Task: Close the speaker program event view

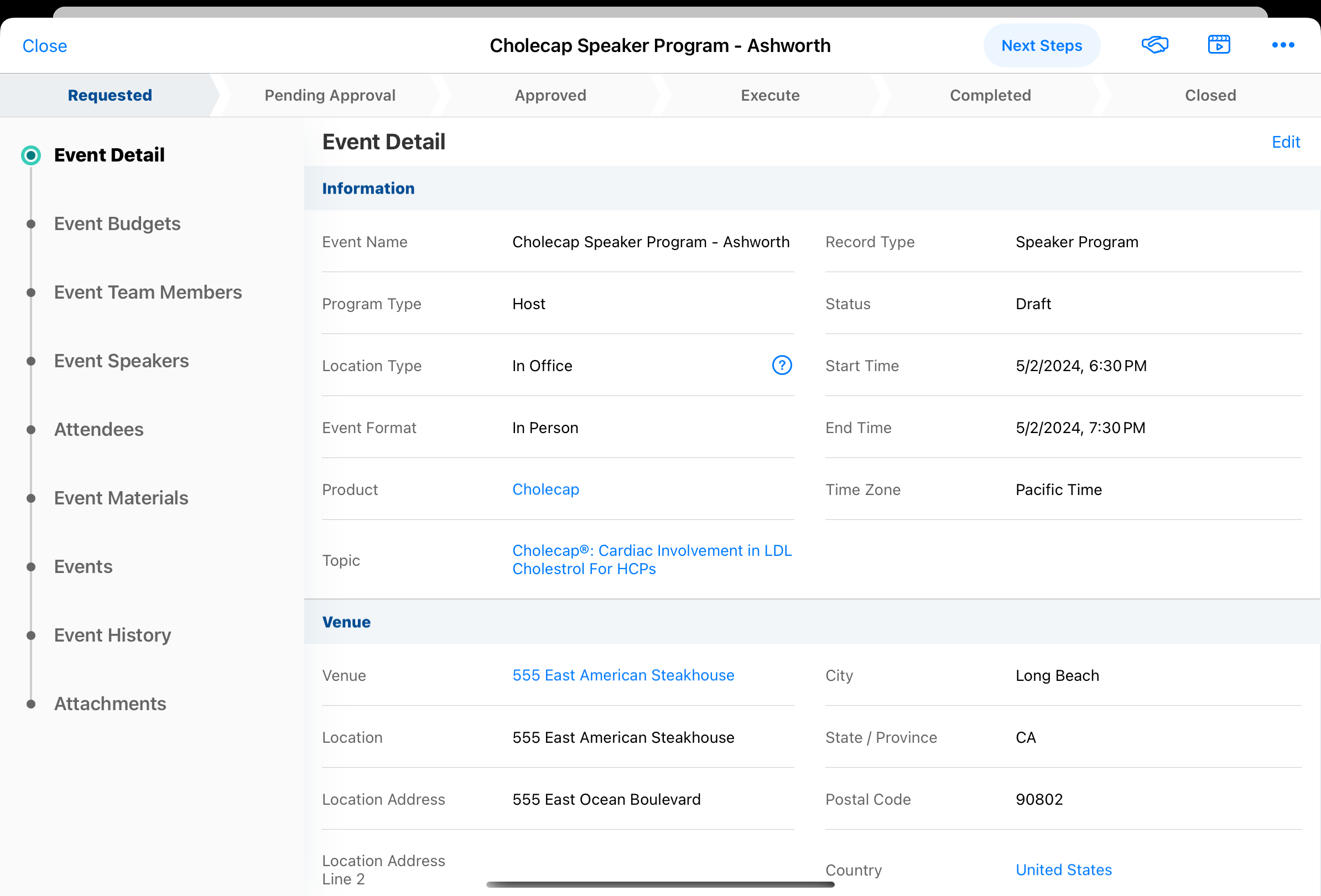Action: click(44, 46)
